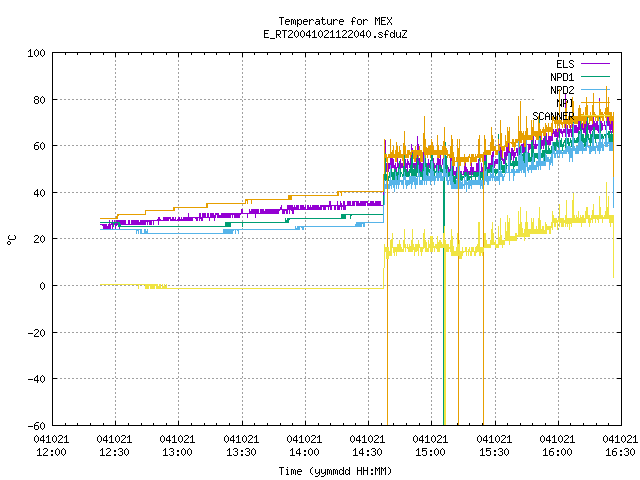Click the chart title 'Temperature for MEX'
Viewport: 640px width, 480px height.
335,21
